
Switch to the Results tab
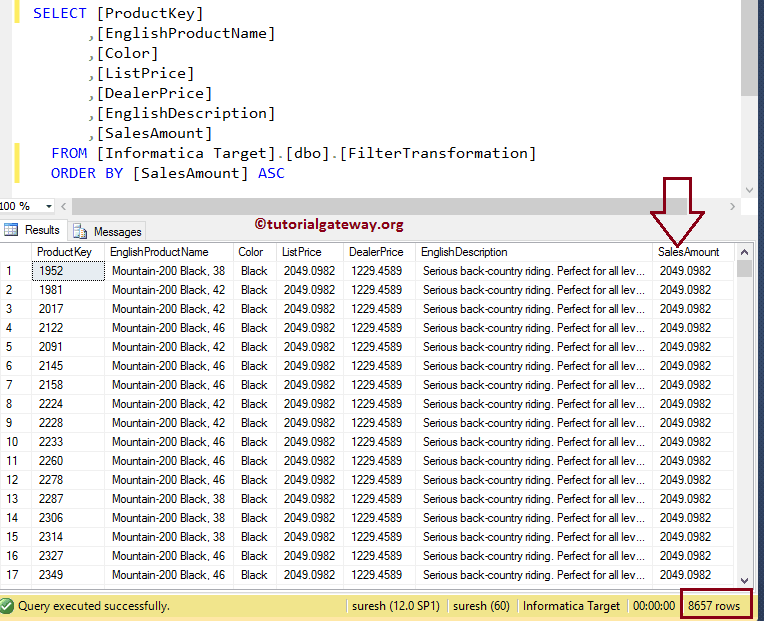33,230
